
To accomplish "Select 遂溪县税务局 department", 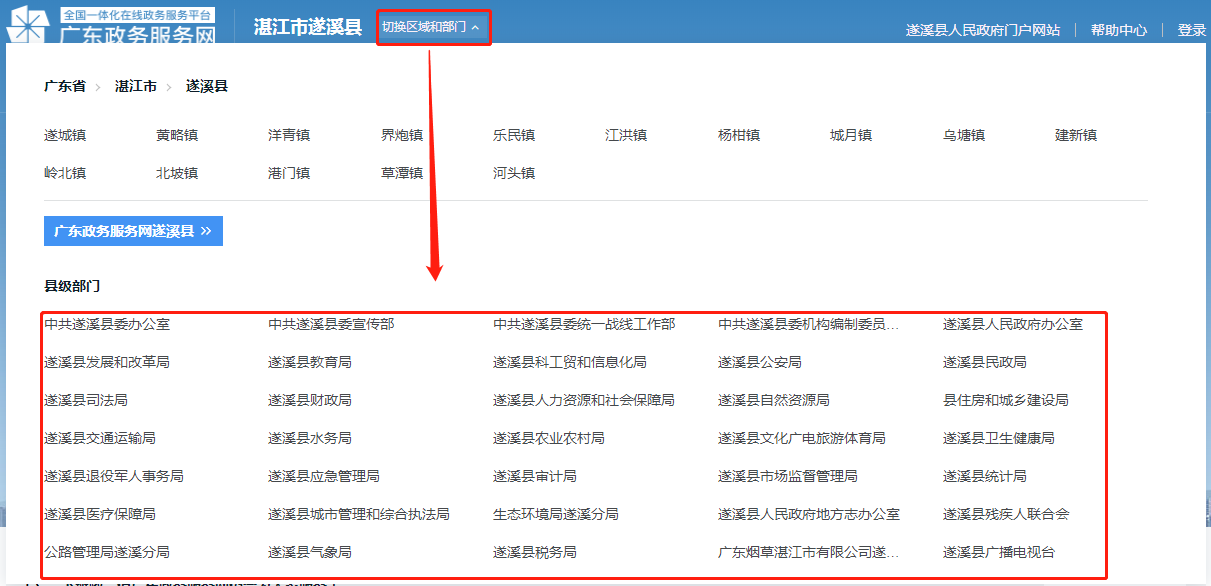I will tap(534, 552).
